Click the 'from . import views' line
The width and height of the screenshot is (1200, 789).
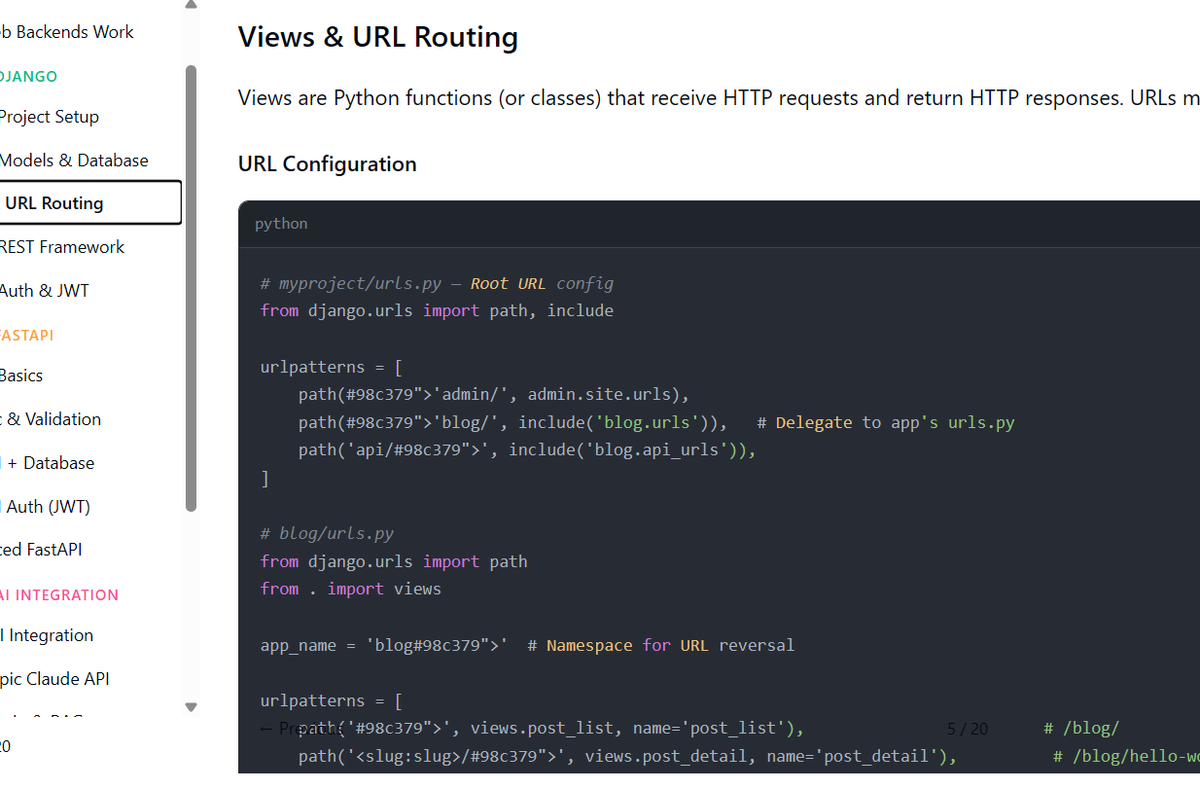[350, 589]
